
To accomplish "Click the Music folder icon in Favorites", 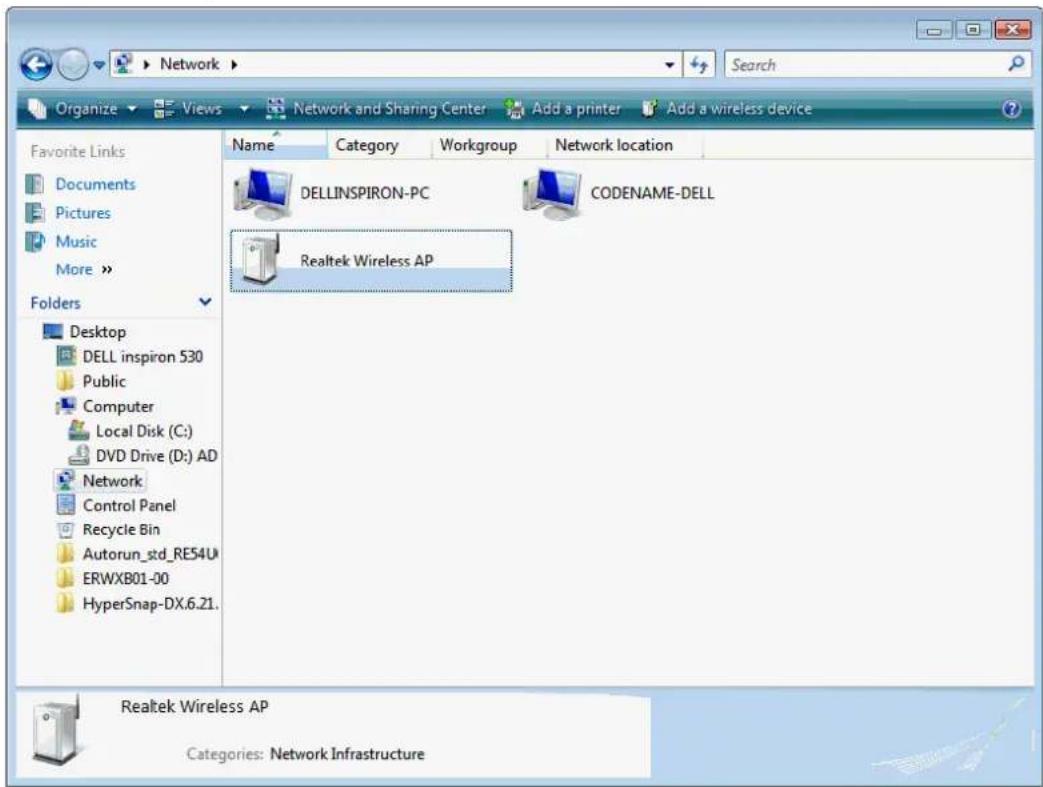I will point(35,241).
